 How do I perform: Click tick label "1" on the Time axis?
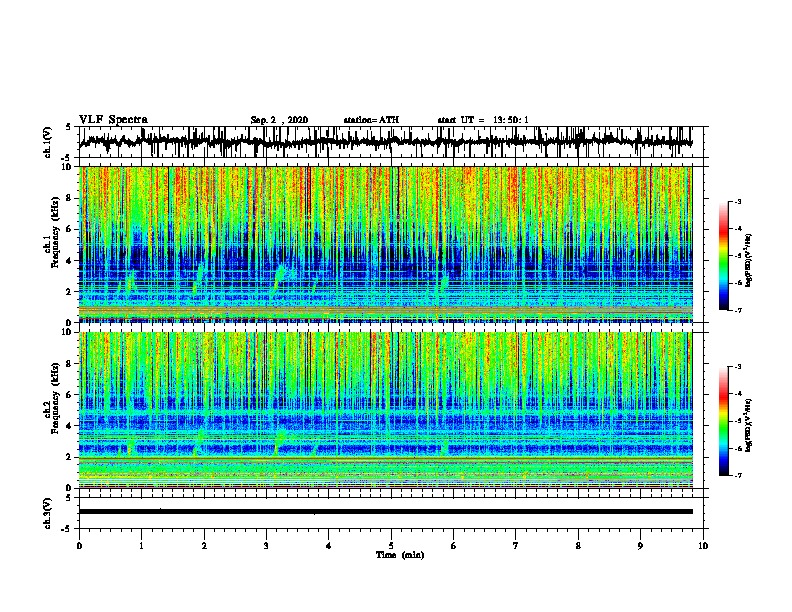(x=141, y=546)
